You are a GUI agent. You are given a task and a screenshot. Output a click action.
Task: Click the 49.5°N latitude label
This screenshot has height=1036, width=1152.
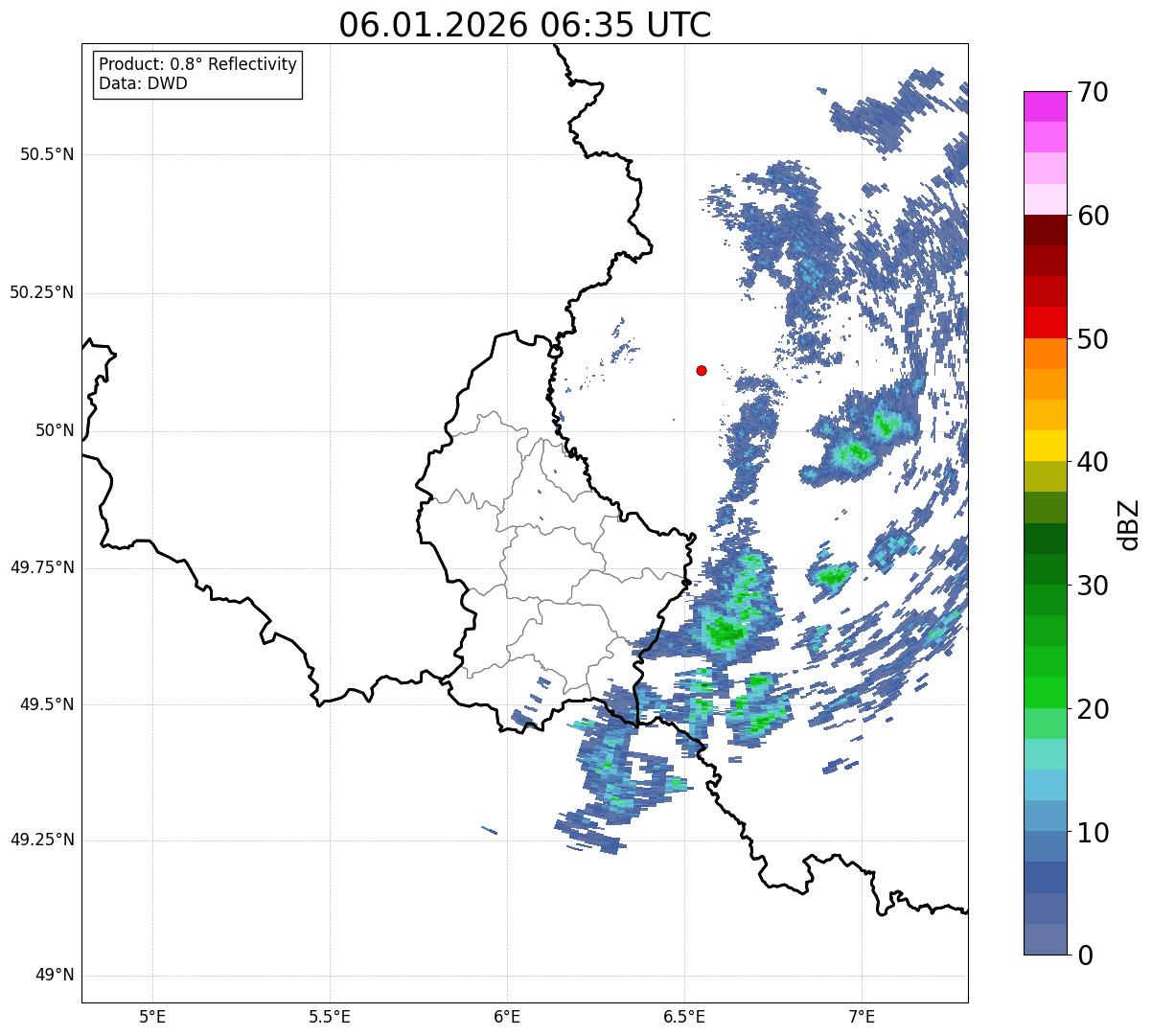click(x=47, y=704)
